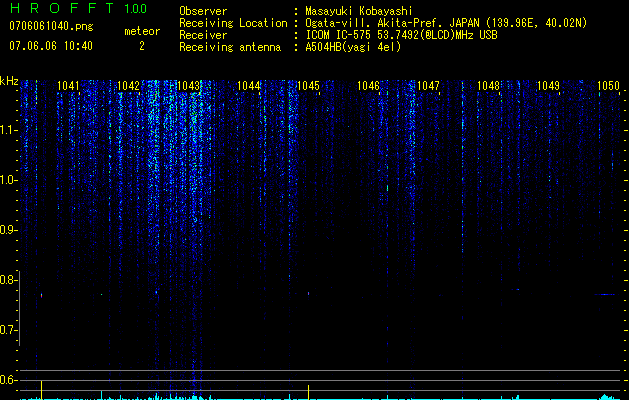Click the yellow meteor spike near 1045
This screenshot has width=629, height=400.
coord(308,392)
